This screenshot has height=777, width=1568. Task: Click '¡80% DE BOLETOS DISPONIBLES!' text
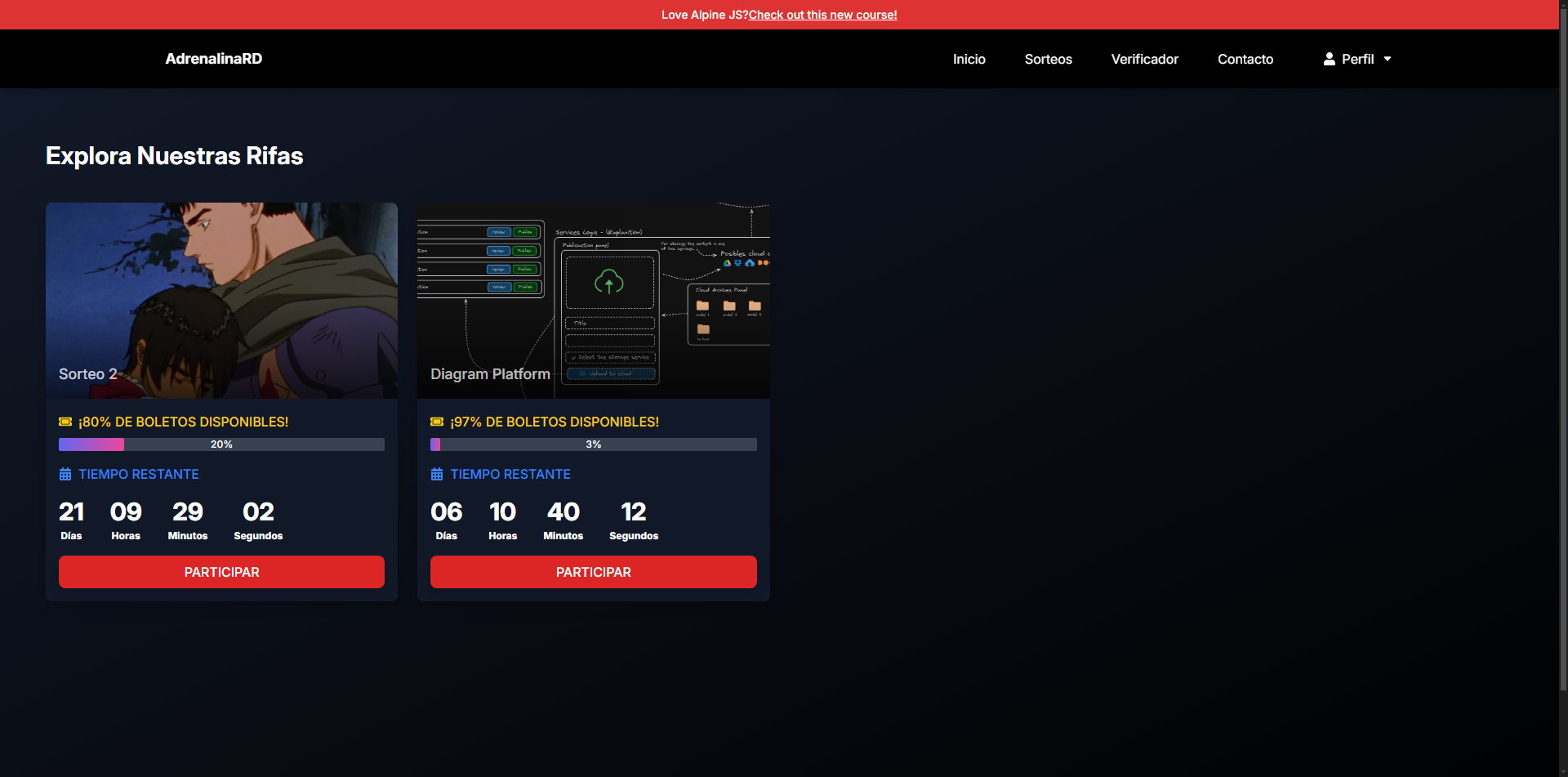click(184, 422)
